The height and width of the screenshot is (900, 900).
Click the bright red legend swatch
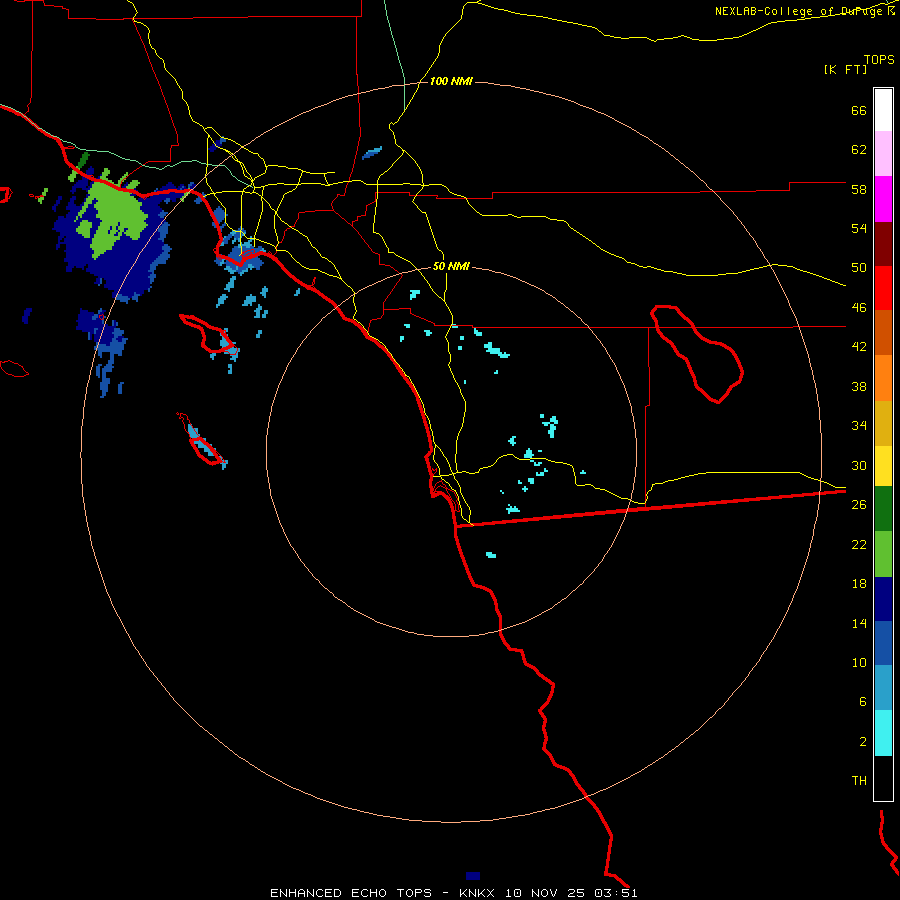pyautogui.click(x=883, y=288)
